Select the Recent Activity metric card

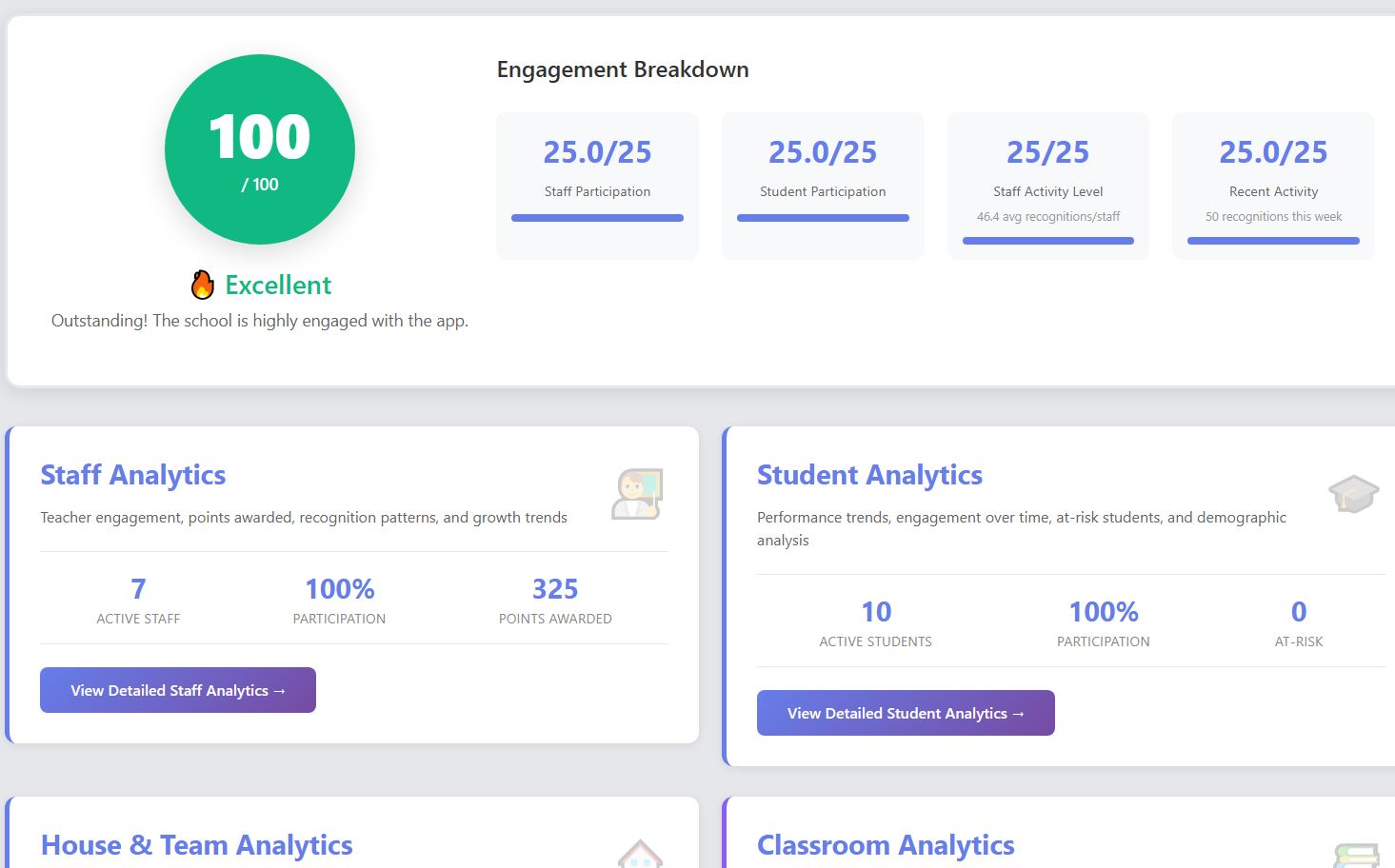coord(1273,186)
